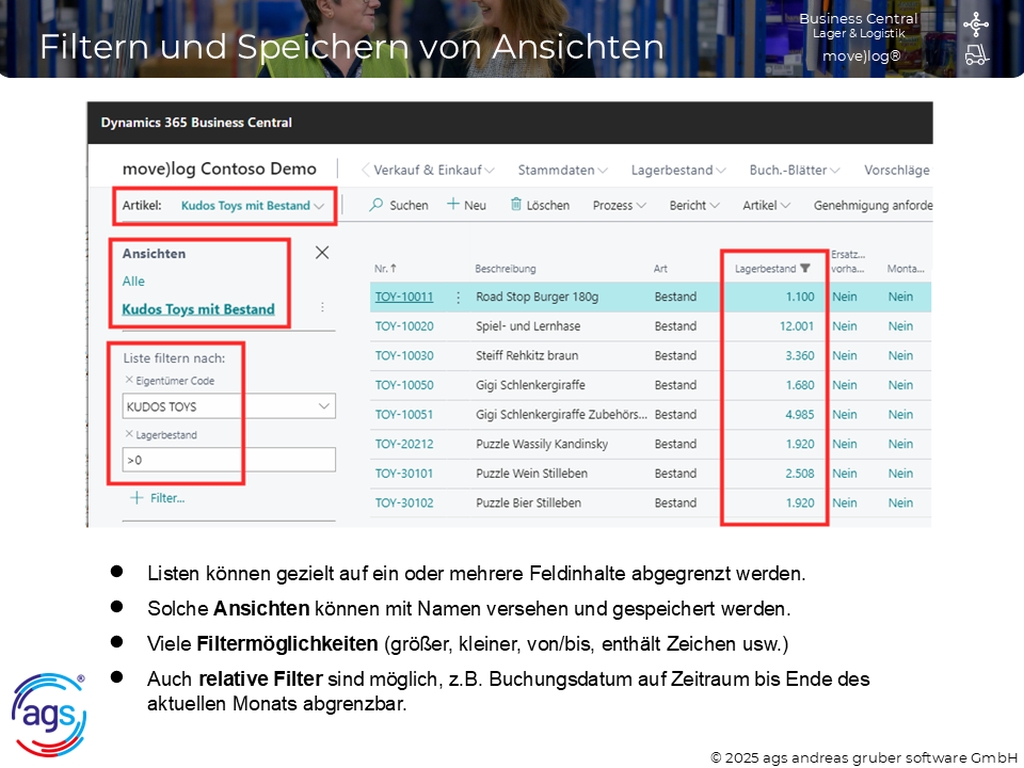Open the three-dot menu beside Kudos Toys mit Bestand view
Screen dimensions: 1024x768
[322, 307]
